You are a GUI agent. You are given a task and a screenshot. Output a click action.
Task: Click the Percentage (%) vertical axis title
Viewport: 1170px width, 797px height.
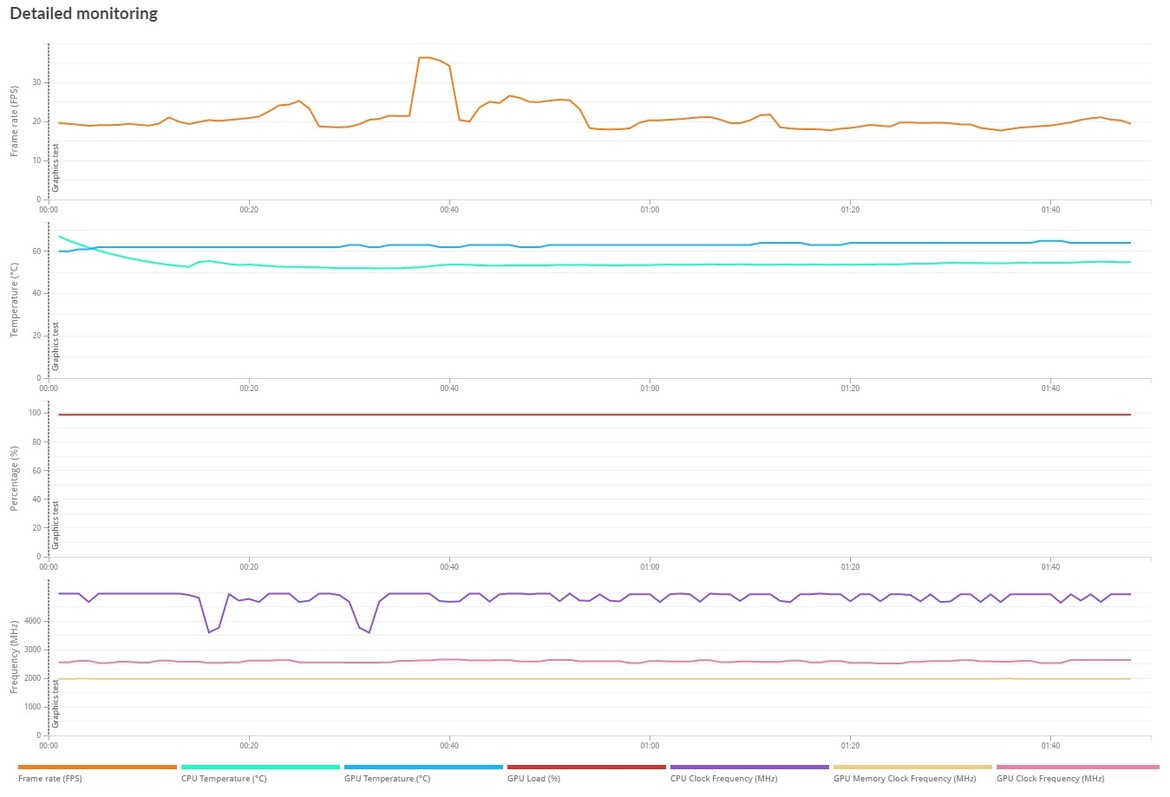[x=14, y=478]
